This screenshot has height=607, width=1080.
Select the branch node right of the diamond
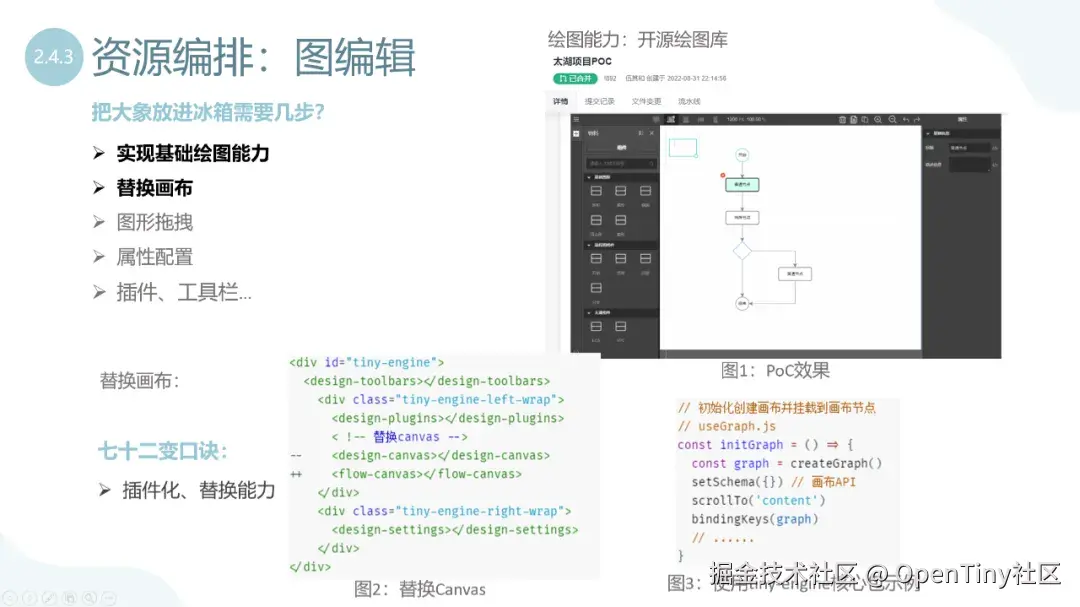point(795,274)
